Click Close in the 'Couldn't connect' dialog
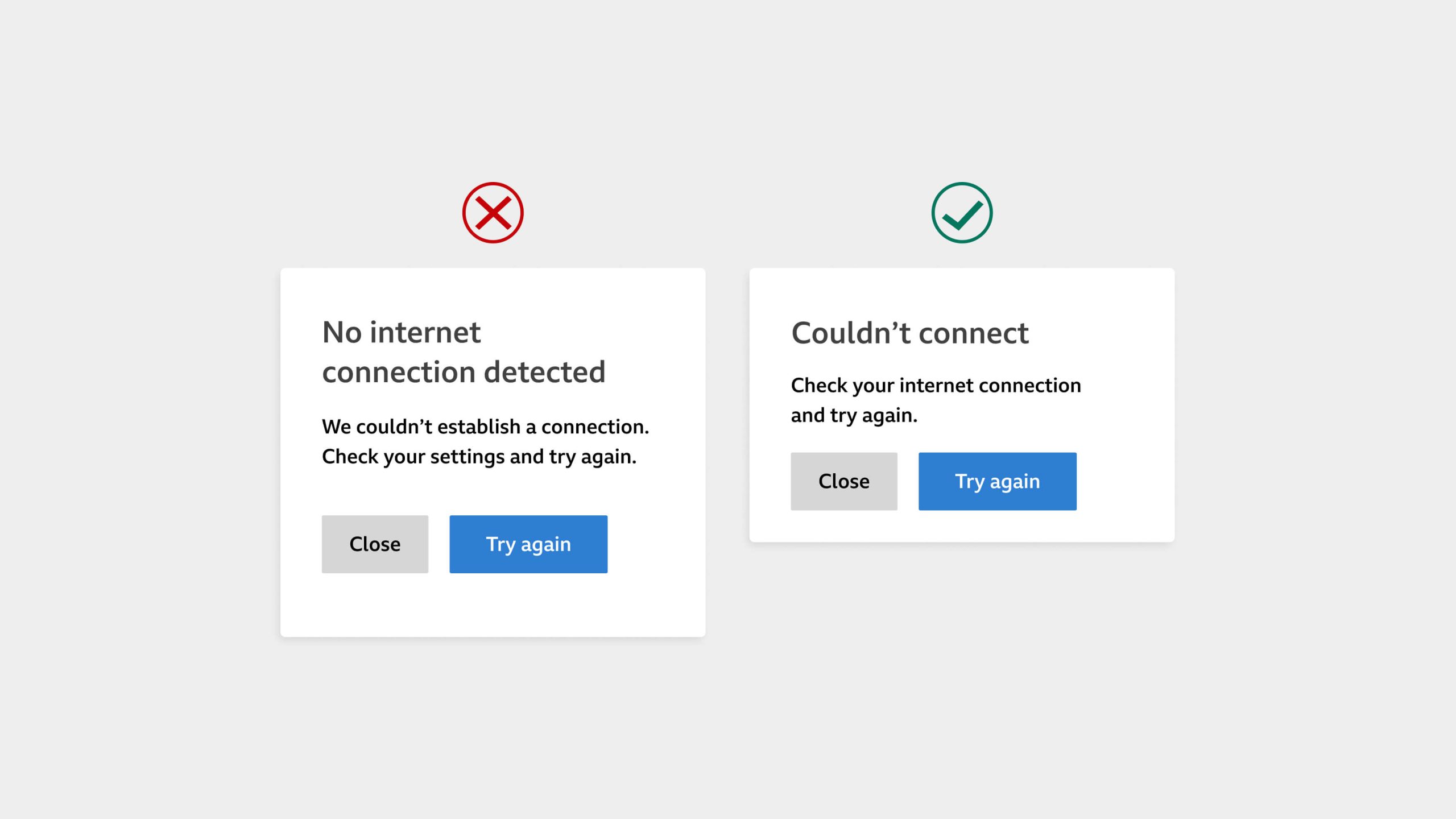 (x=843, y=481)
